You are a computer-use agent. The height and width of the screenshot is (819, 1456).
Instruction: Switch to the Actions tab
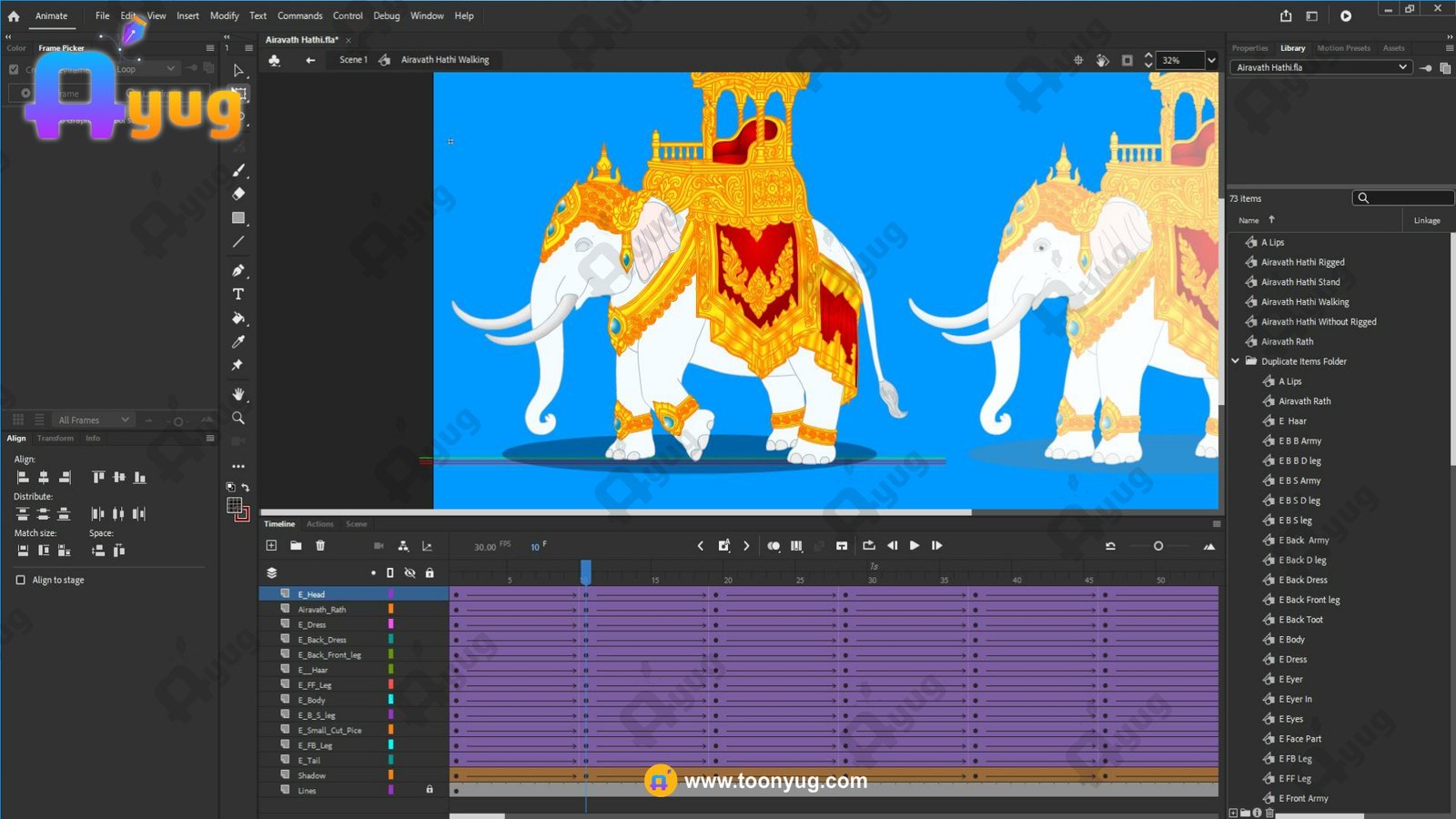pyautogui.click(x=319, y=524)
